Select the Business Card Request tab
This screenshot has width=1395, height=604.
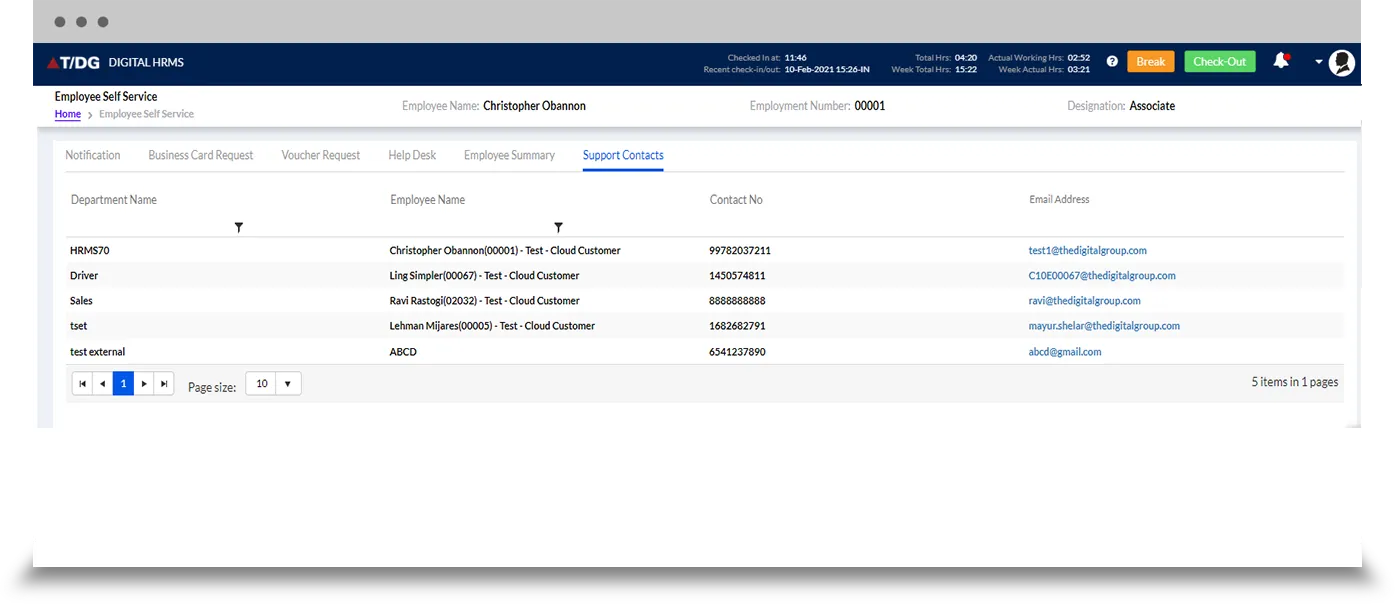click(200, 155)
